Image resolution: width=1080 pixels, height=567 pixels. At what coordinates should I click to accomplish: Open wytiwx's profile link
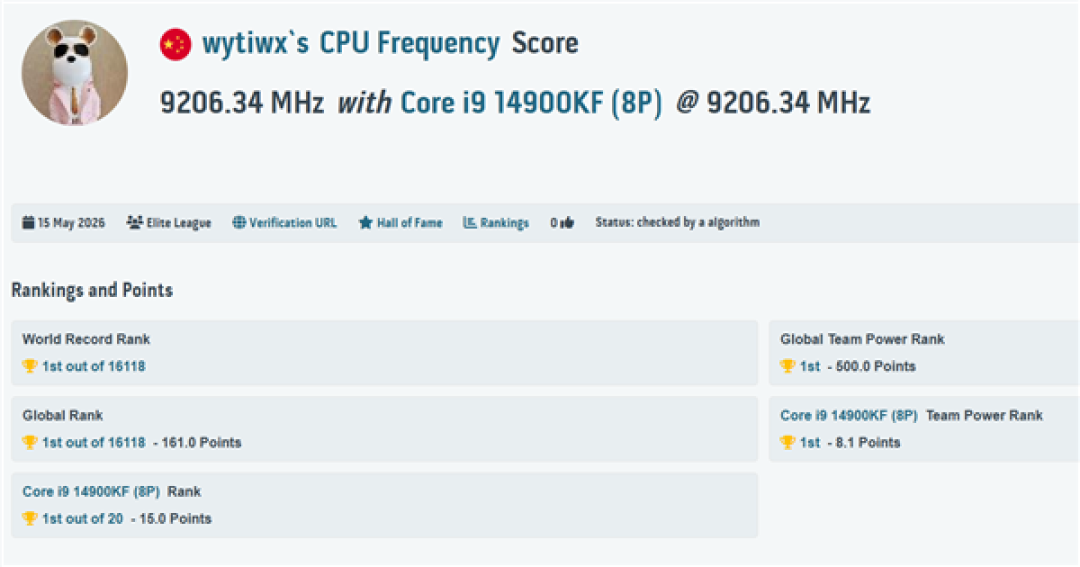[256, 43]
